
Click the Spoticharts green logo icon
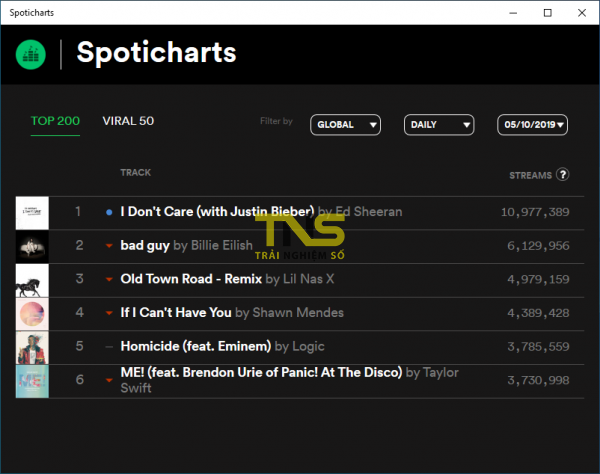pos(31,53)
